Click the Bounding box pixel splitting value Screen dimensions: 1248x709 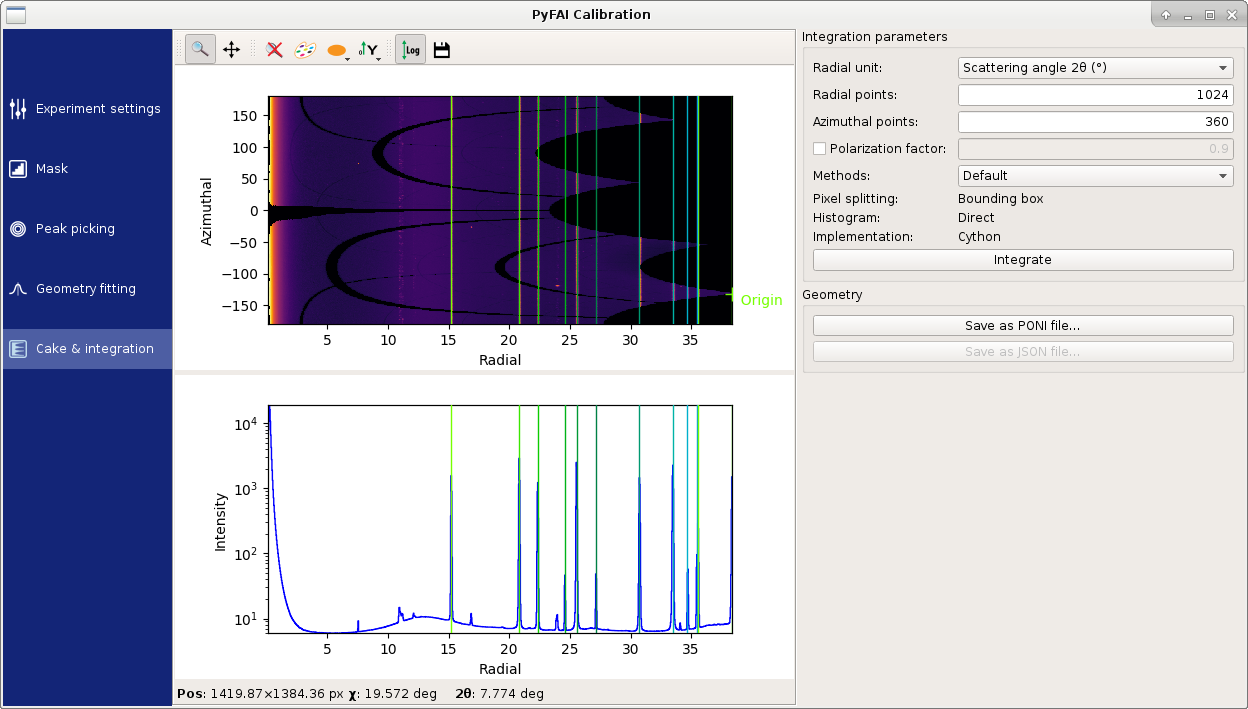1000,199
